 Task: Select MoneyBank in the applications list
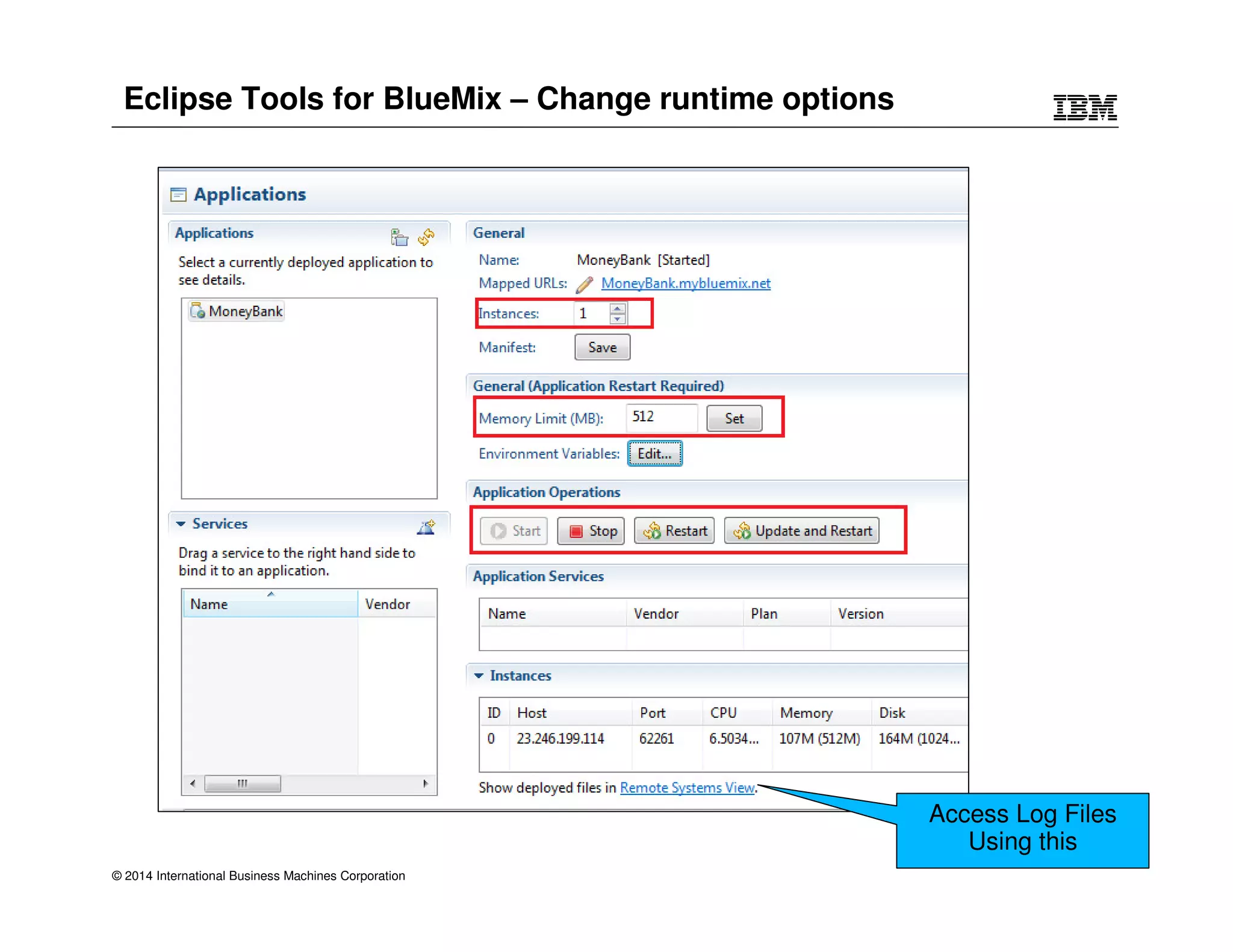(x=237, y=311)
